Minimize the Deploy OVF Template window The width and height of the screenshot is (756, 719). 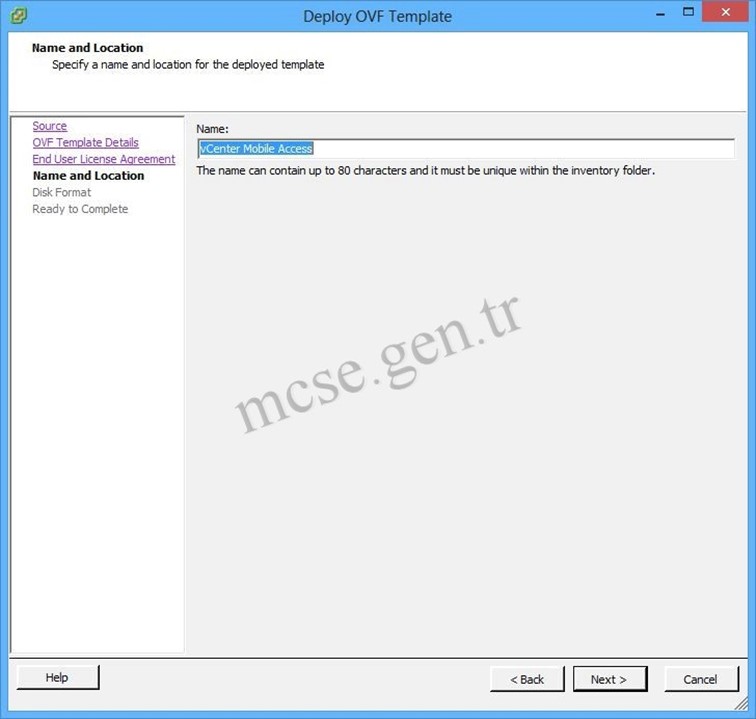coord(661,14)
